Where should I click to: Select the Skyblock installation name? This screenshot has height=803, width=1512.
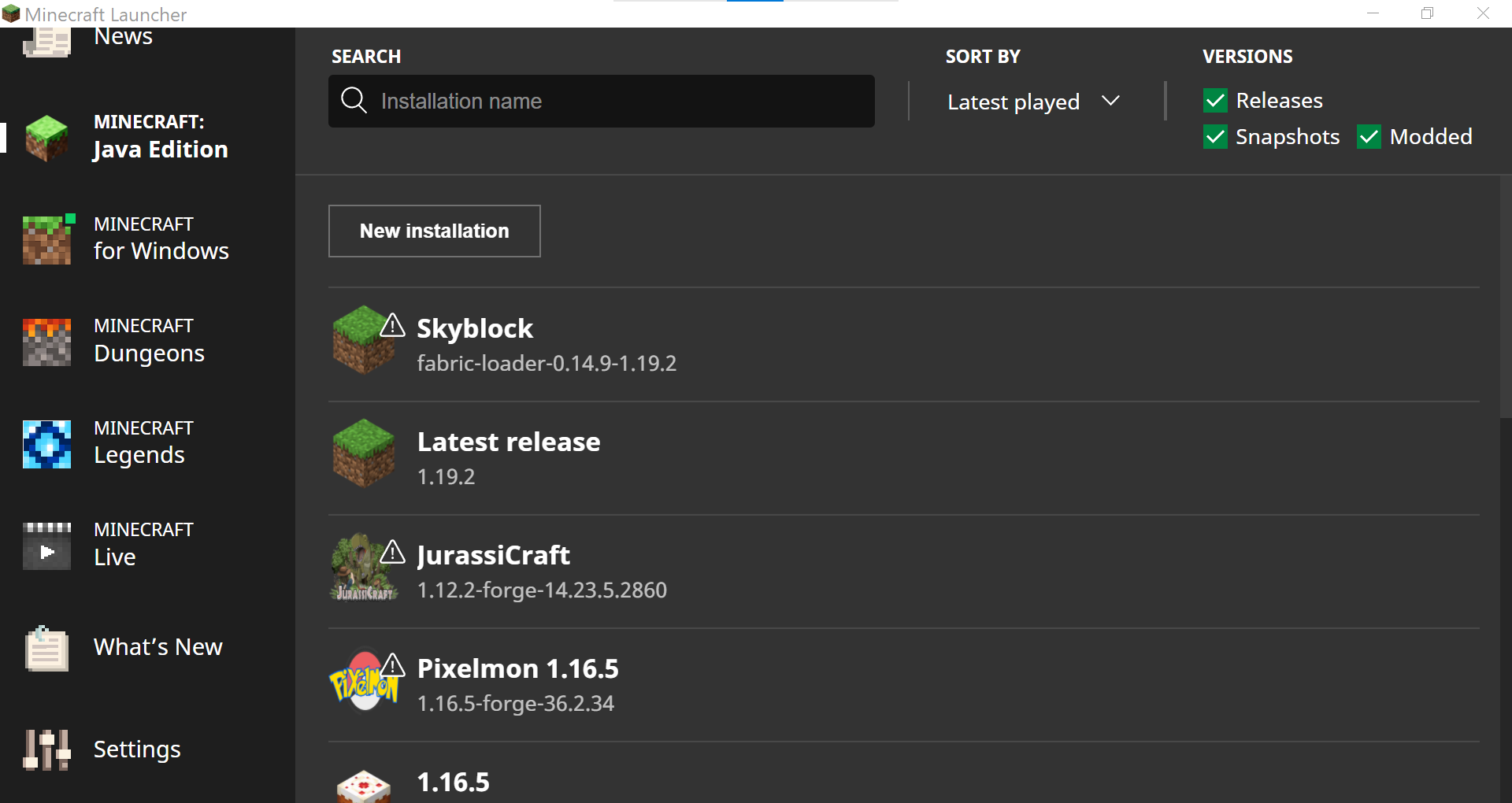(x=475, y=328)
